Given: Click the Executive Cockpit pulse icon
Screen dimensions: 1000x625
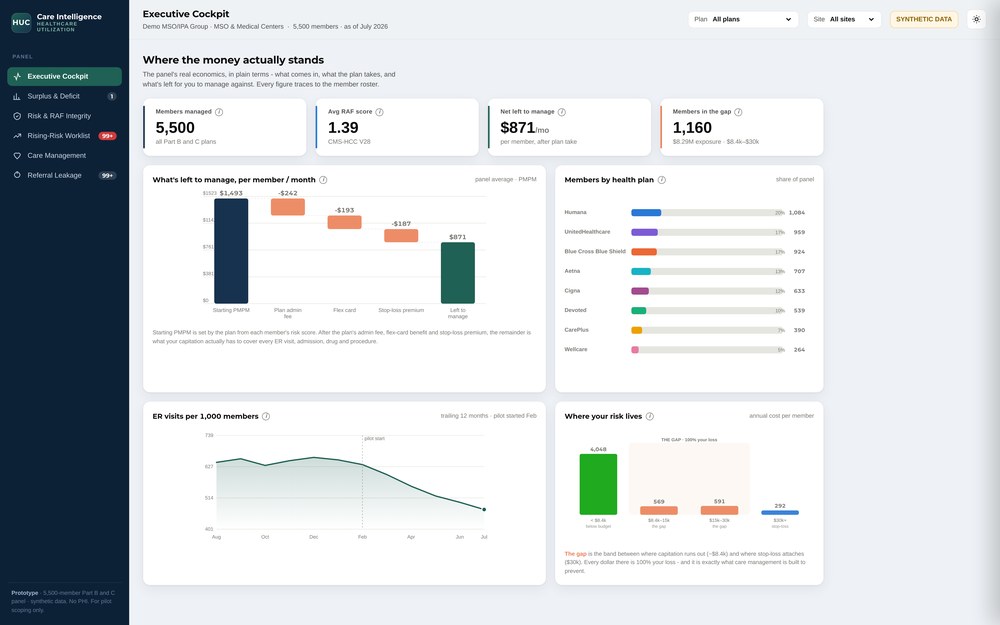Looking at the screenshot, I should coord(17,77).
